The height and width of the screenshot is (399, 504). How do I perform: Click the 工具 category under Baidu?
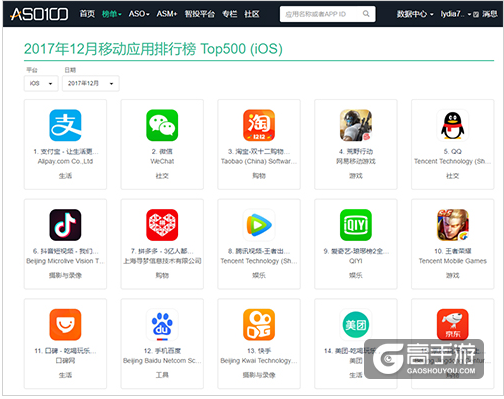162,375
